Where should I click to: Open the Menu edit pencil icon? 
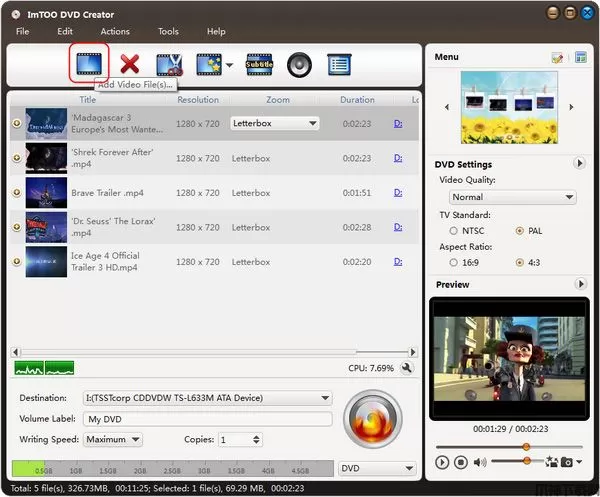[557, 58]
